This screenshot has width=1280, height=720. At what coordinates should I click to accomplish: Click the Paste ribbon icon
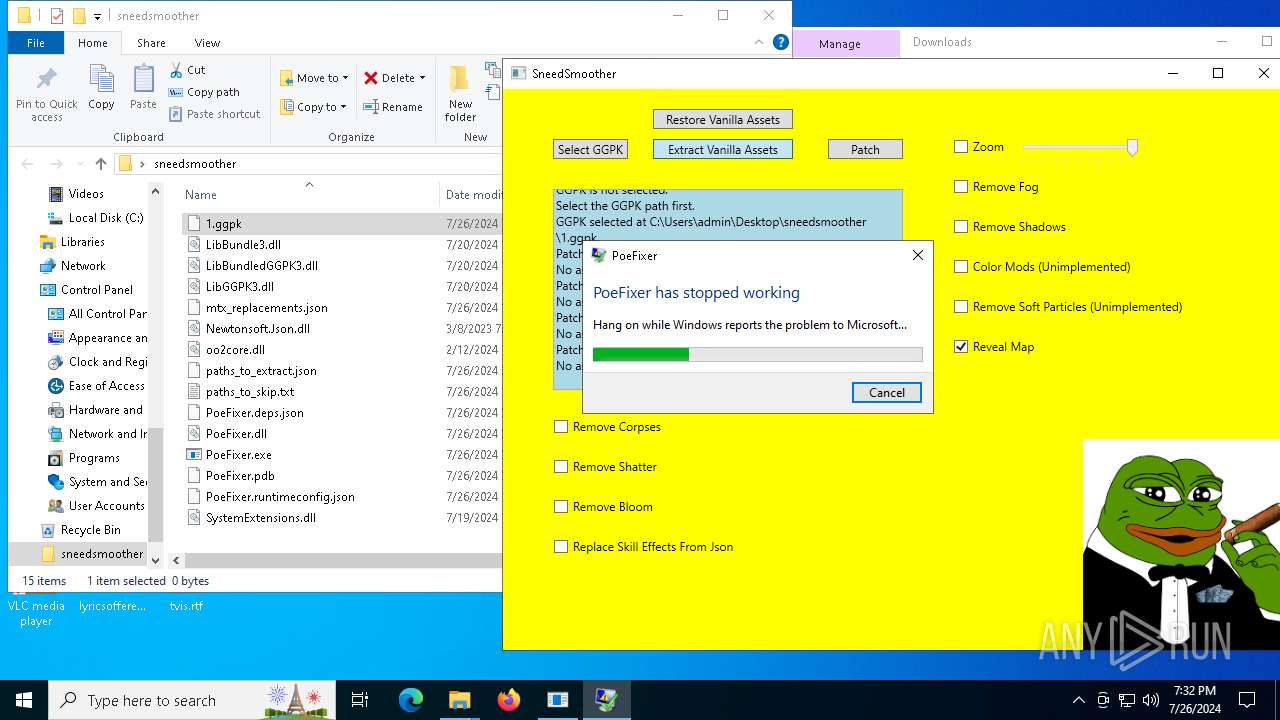[x=143, y=80]
